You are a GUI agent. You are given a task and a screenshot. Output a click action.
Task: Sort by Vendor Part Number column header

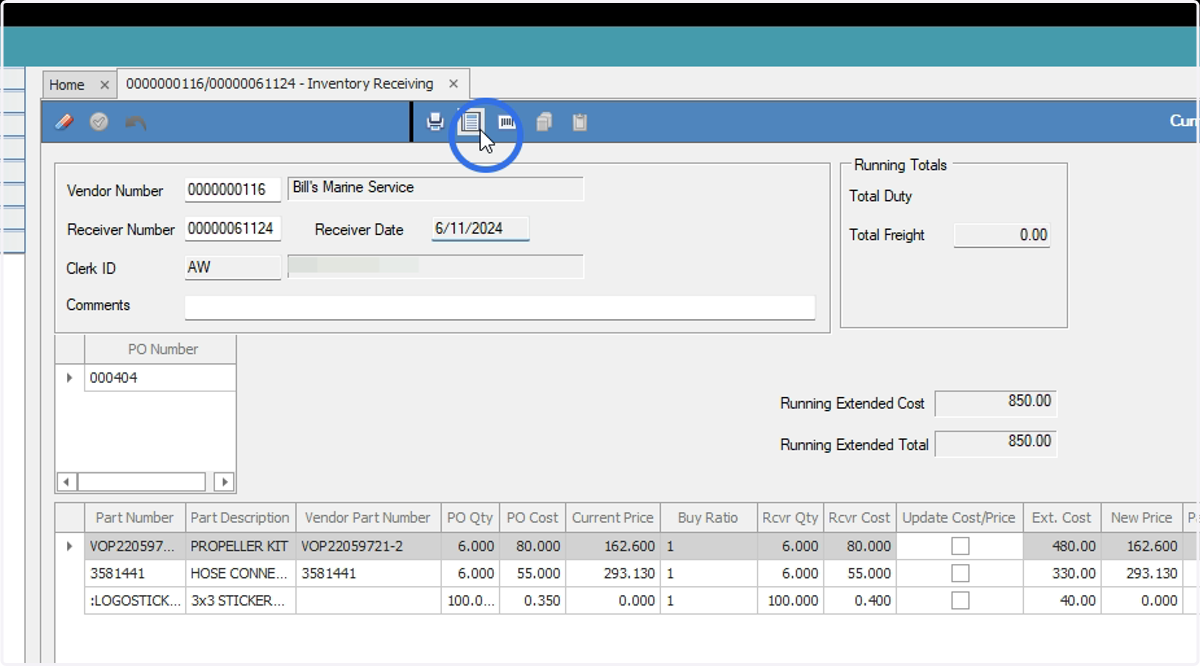click(367, 518)
